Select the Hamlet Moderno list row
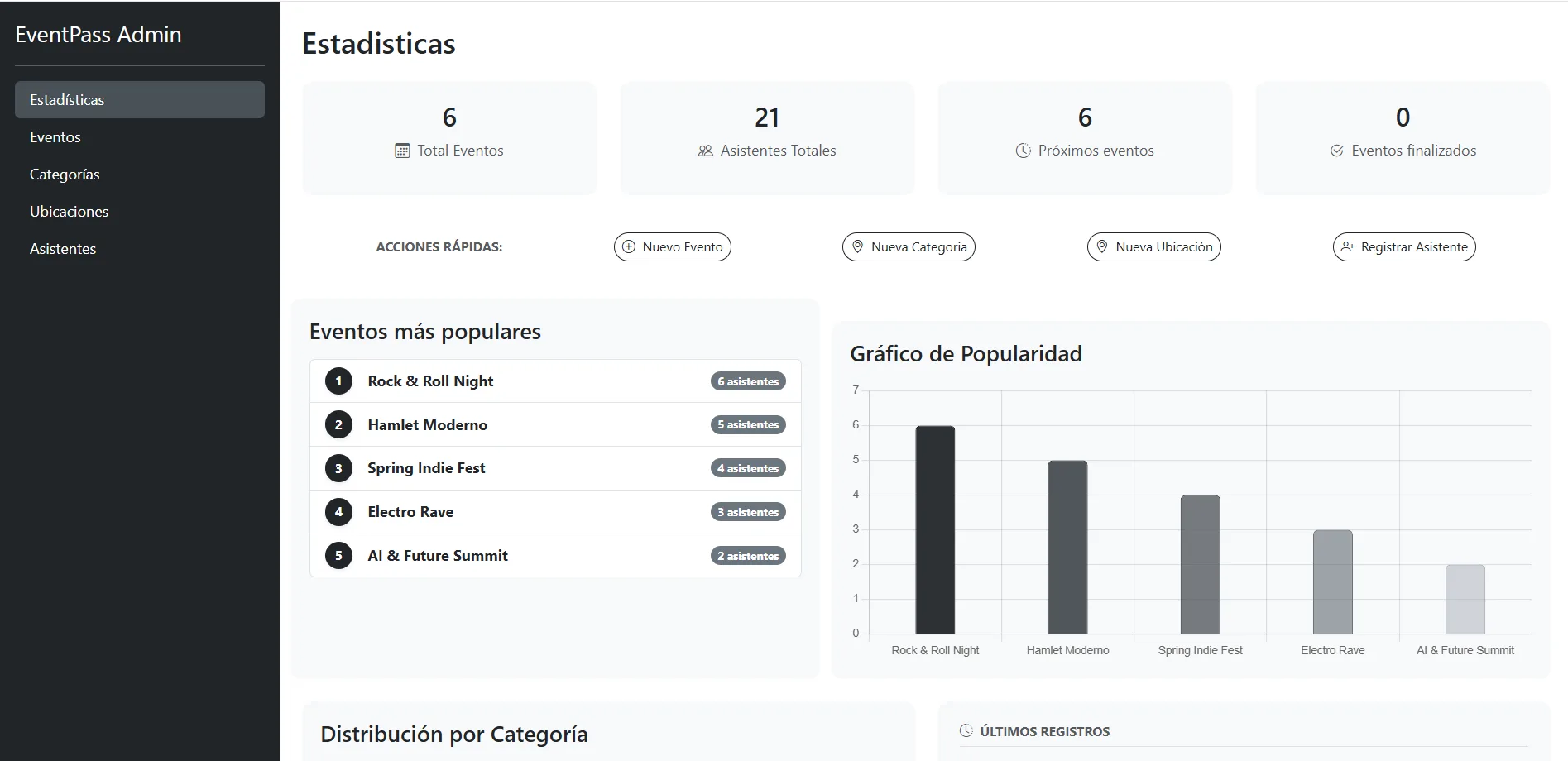1568x761 pixels. (555, 425)
